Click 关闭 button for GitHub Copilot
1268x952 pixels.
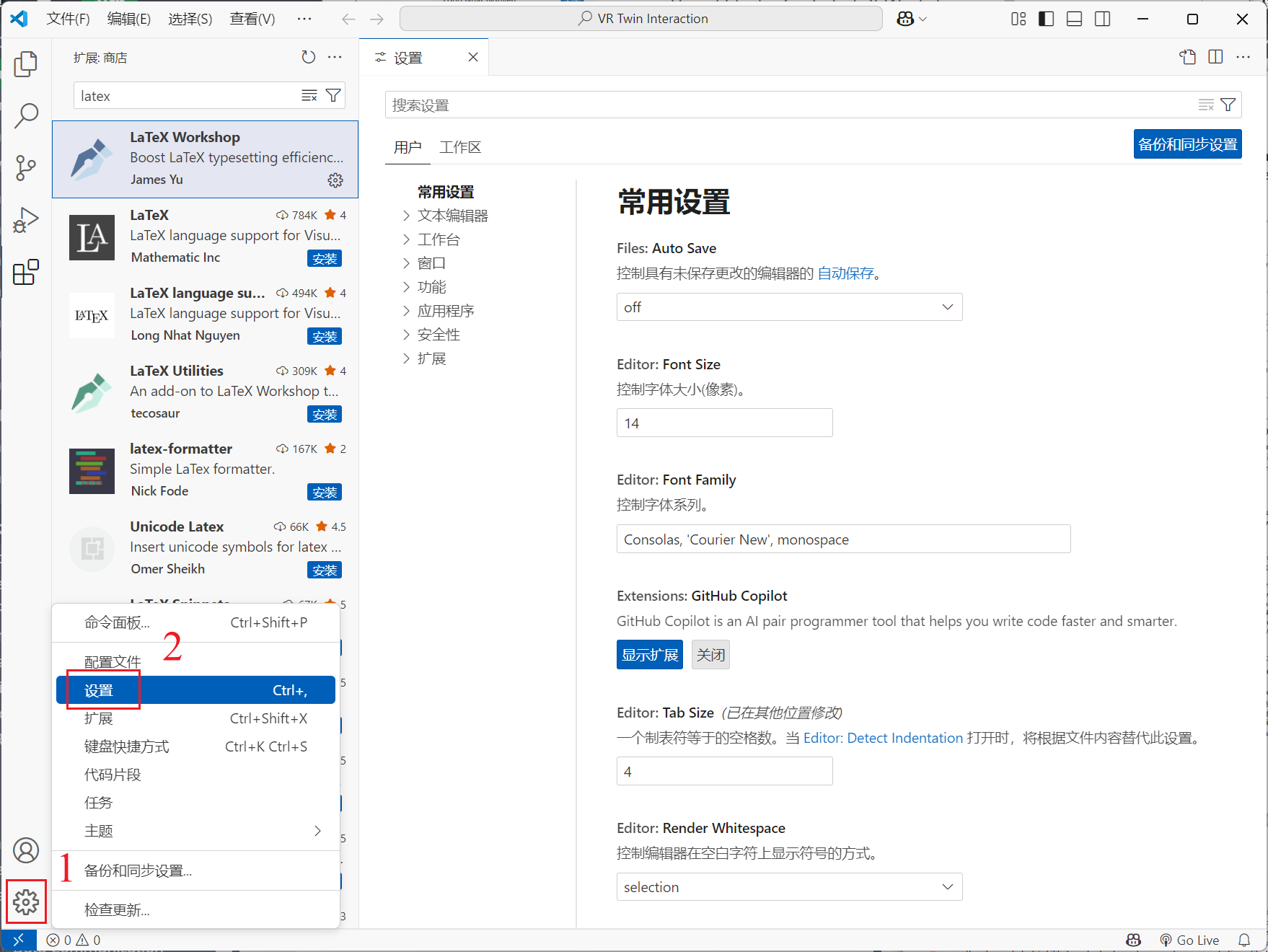(x=710, y=655)
